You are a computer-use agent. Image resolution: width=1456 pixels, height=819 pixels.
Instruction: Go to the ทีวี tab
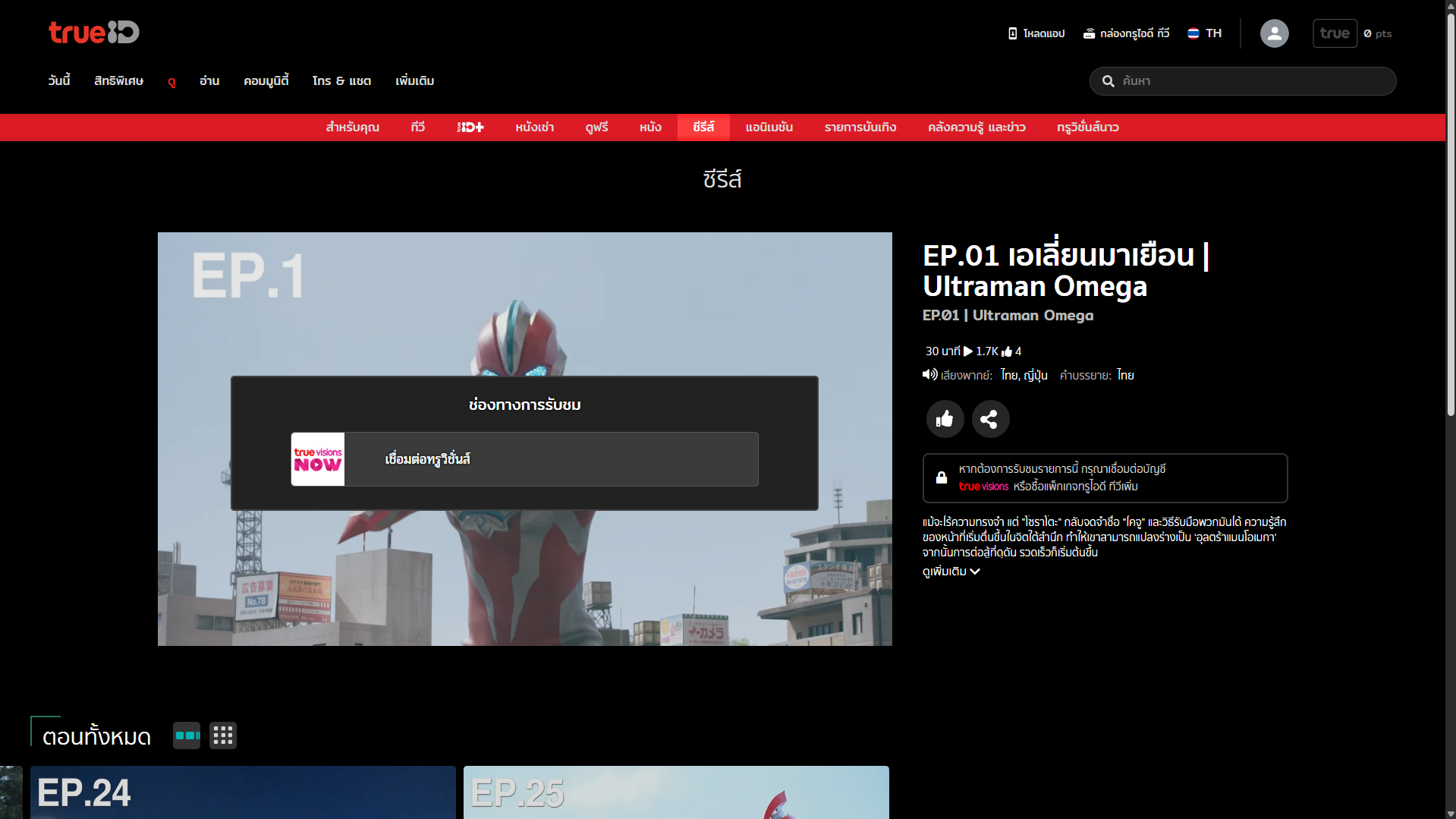point(418,128)
